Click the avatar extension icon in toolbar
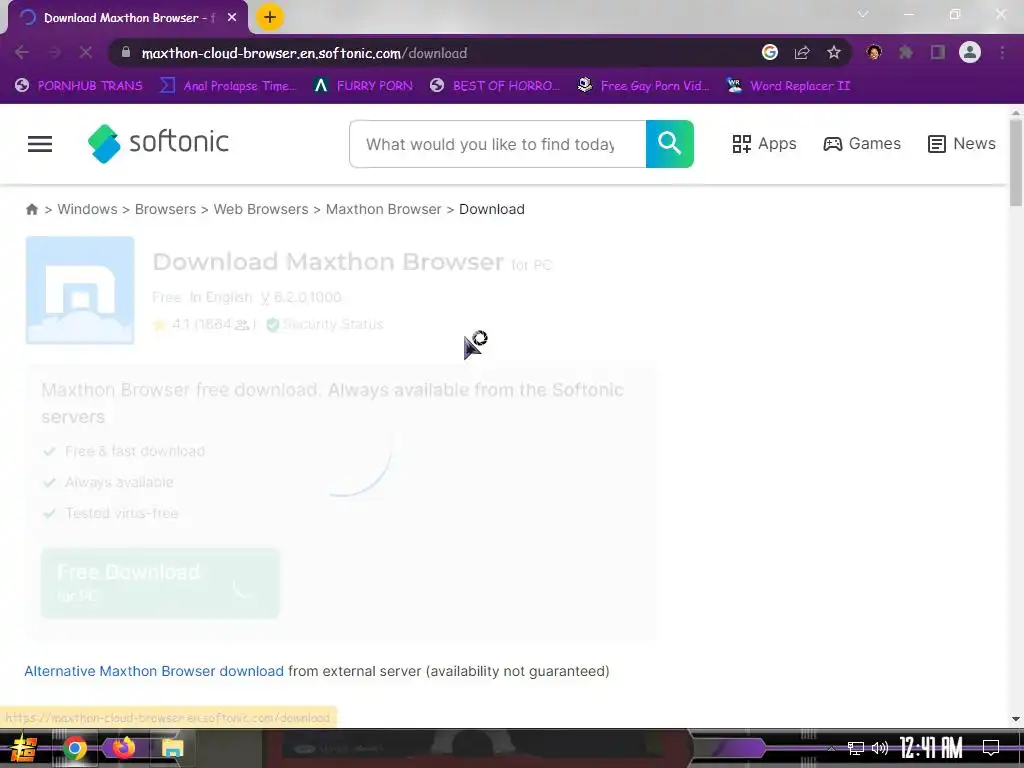 pyautogui.click(x=874, y=52)
